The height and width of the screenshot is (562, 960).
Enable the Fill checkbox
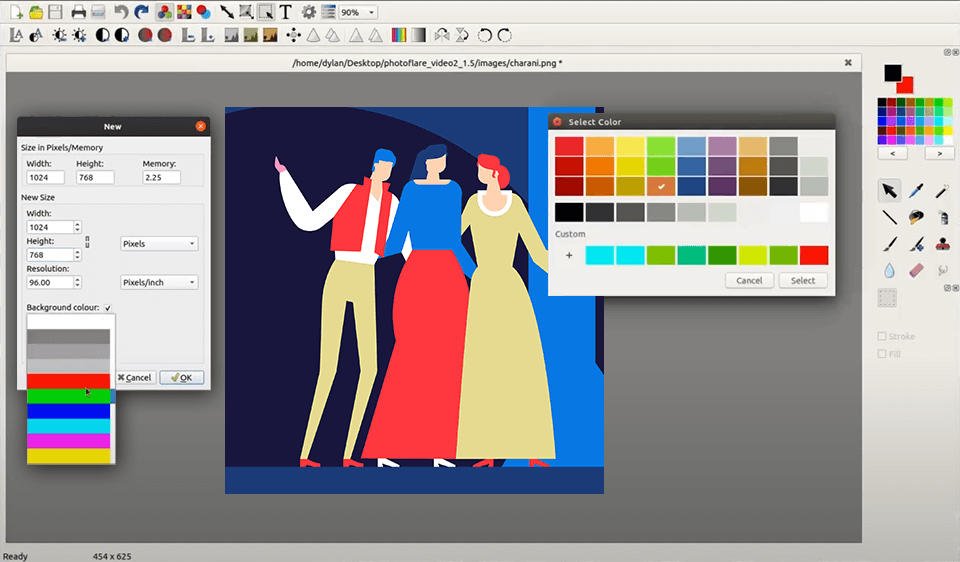tap(882, 354)
